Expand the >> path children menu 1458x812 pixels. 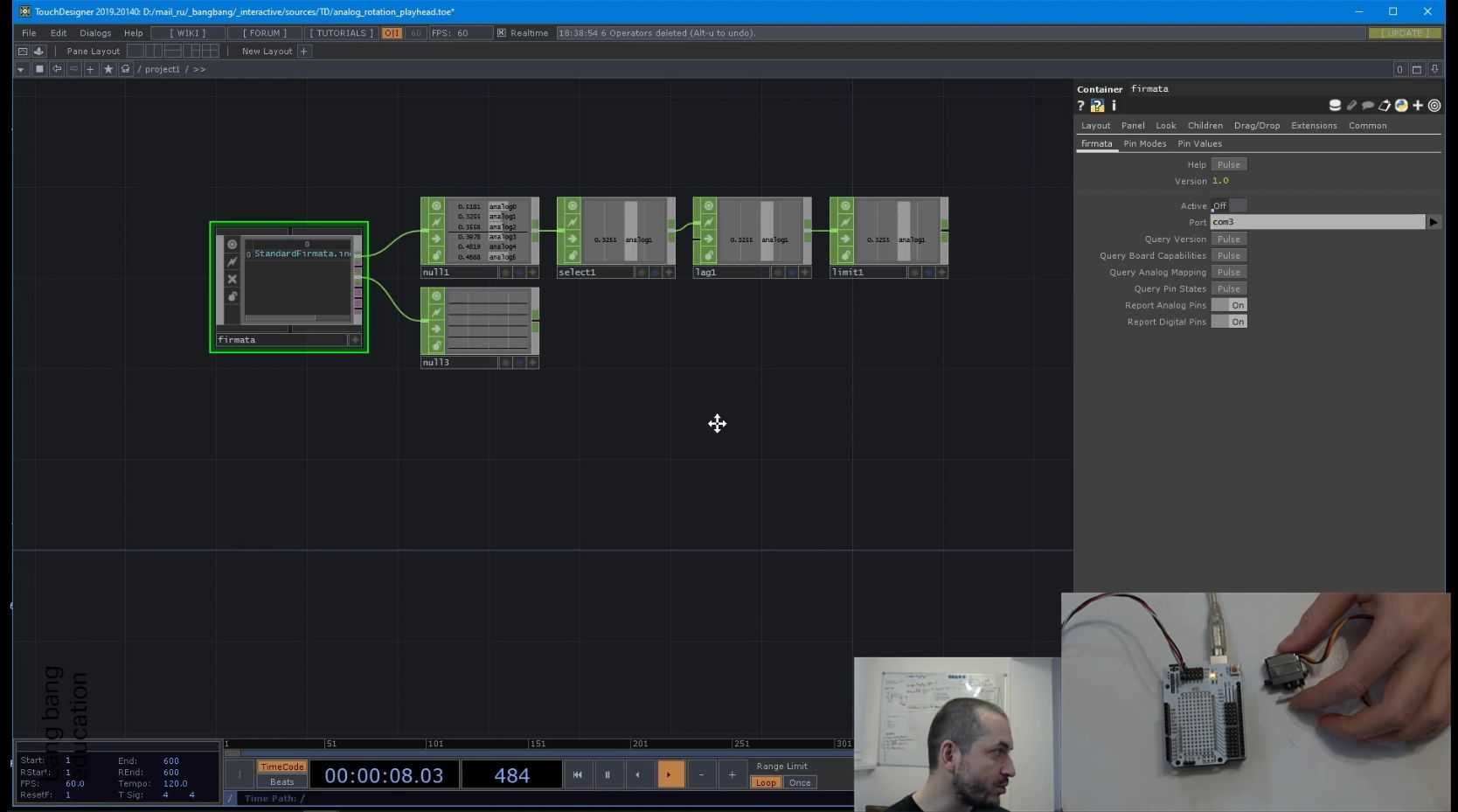[x=199, y=69]
